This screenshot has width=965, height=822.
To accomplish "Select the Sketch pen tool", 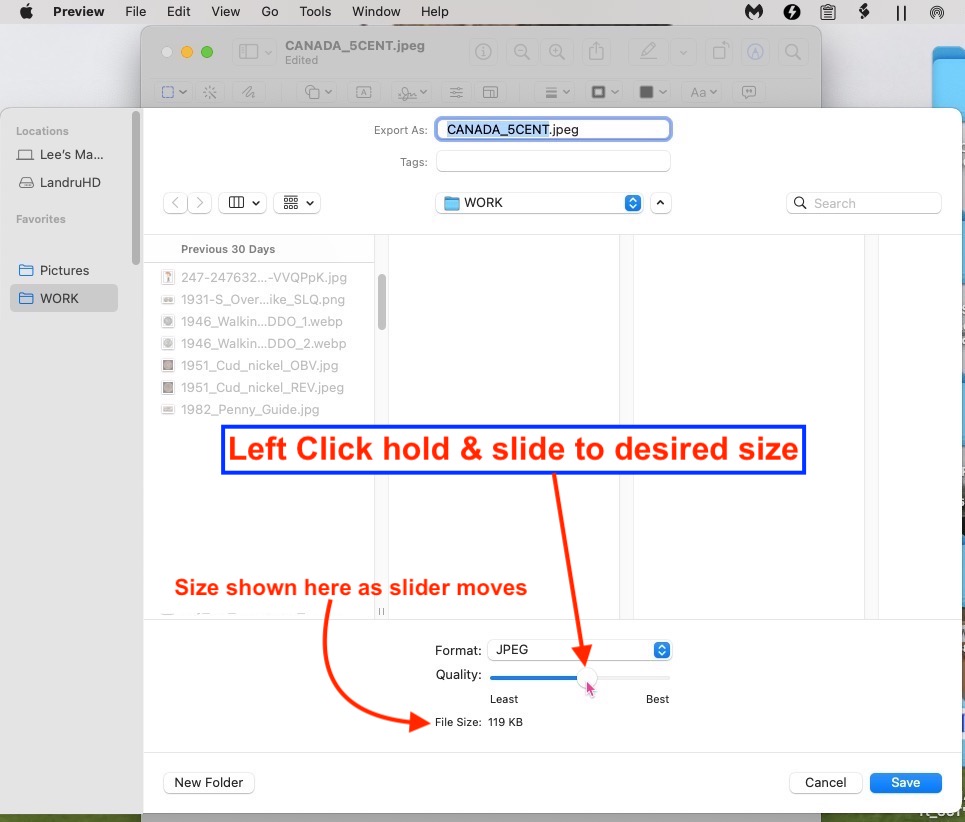I will (248, 92).
